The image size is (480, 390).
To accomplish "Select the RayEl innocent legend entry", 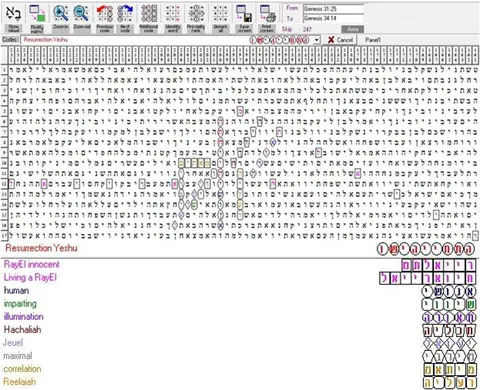I will pyautogui.click(x=31, y=265).
